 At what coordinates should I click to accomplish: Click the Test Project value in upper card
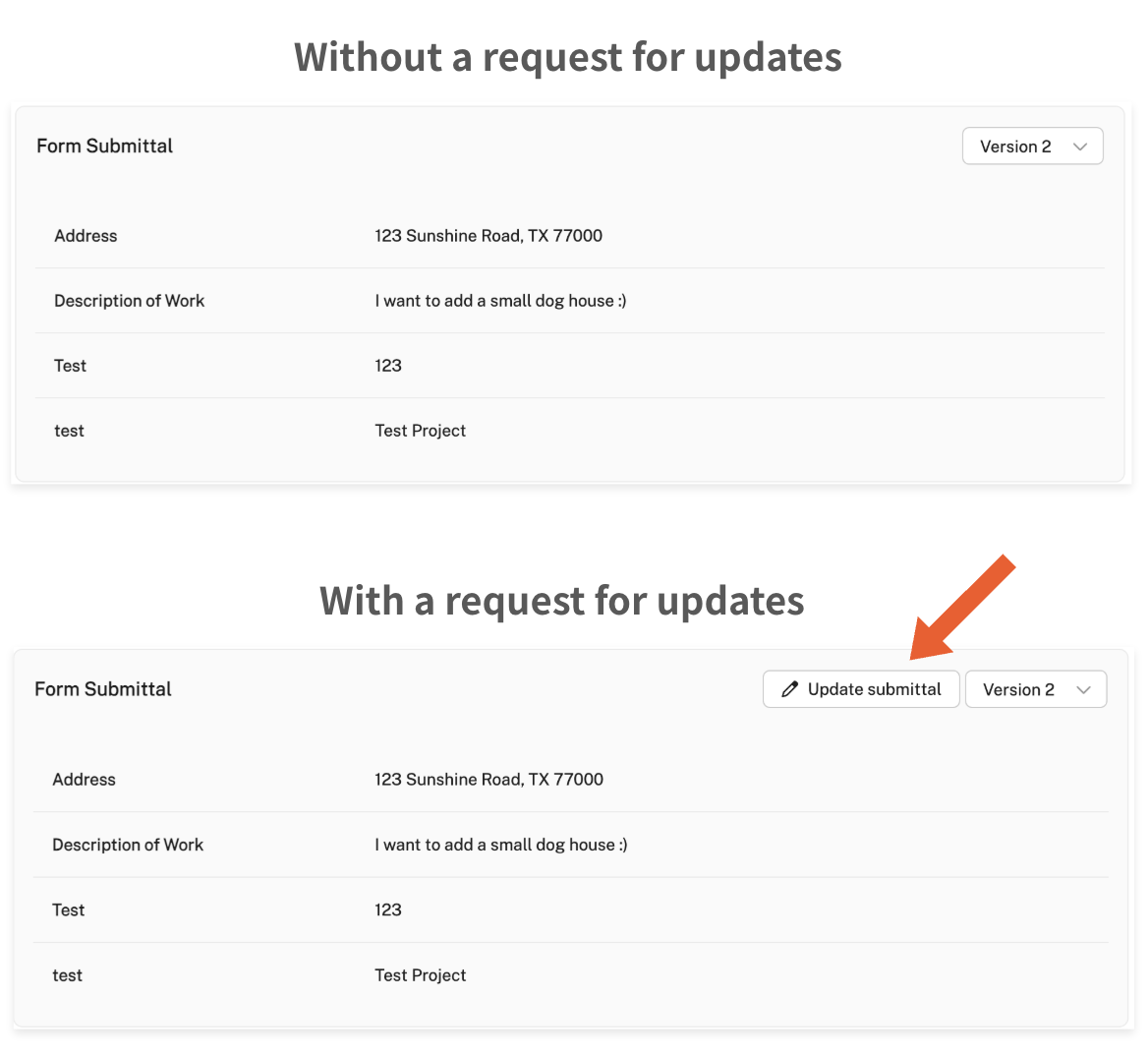[x=420, y=431]
